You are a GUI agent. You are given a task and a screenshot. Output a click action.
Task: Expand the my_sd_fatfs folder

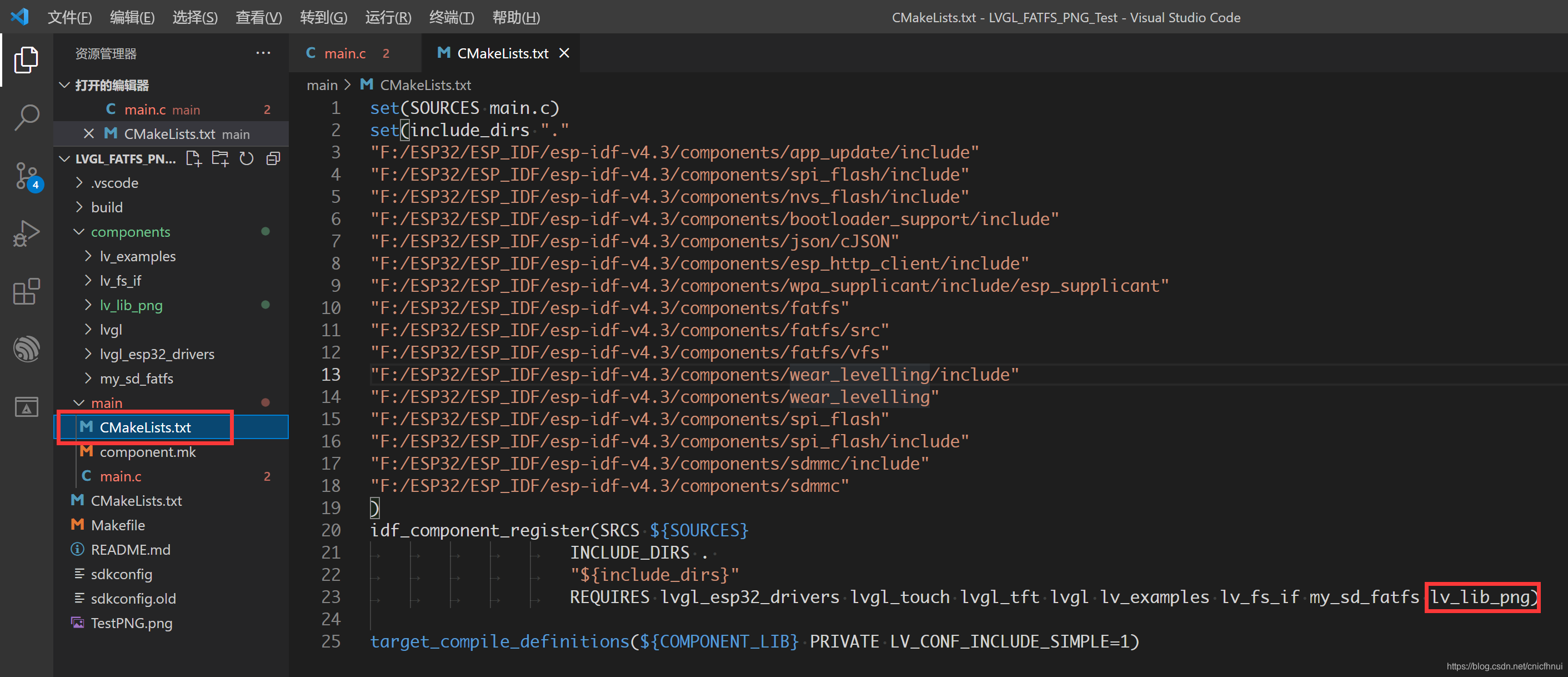pyautogui.click(x=88, y=378)
